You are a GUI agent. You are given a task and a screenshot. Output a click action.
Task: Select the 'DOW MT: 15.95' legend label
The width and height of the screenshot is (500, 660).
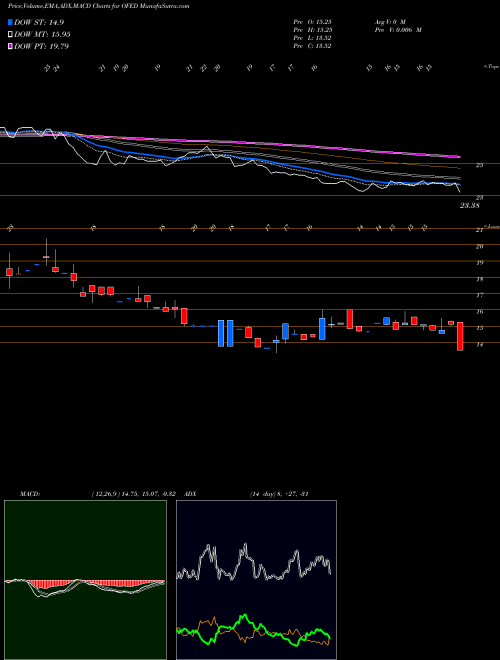click(42, 35)
